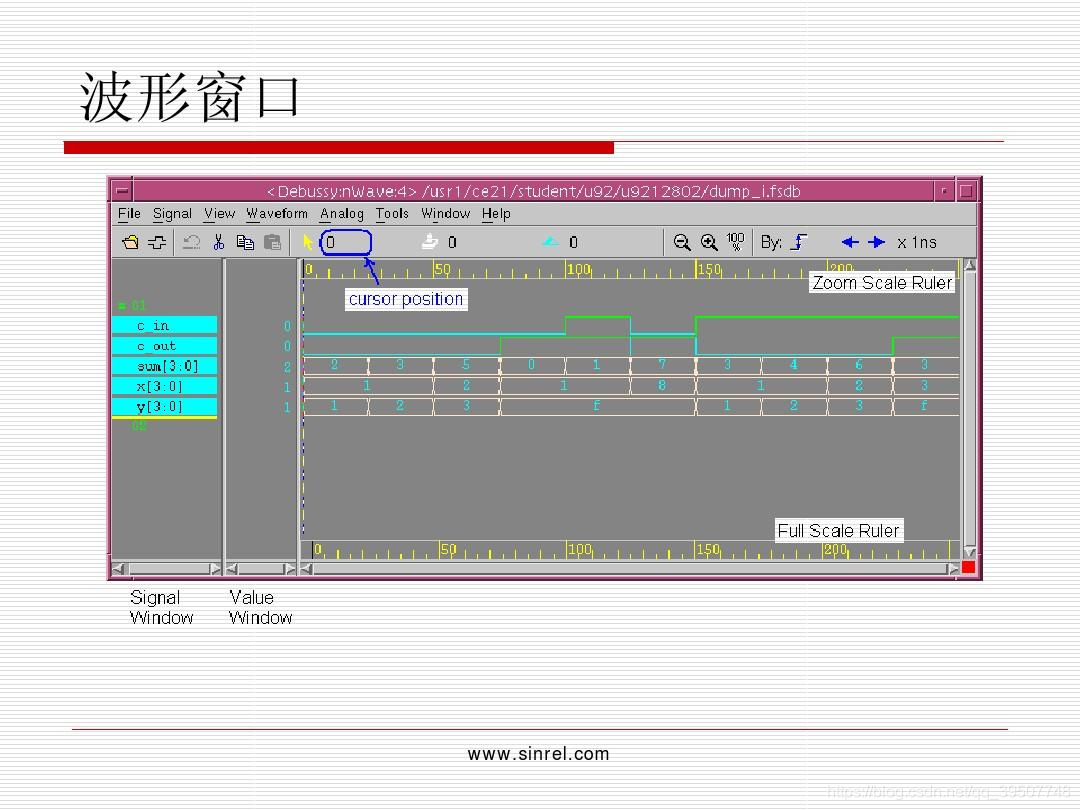Search backward with left blue arrow
Viewport: 1080px width, 810px height.
tap(850, 242)
